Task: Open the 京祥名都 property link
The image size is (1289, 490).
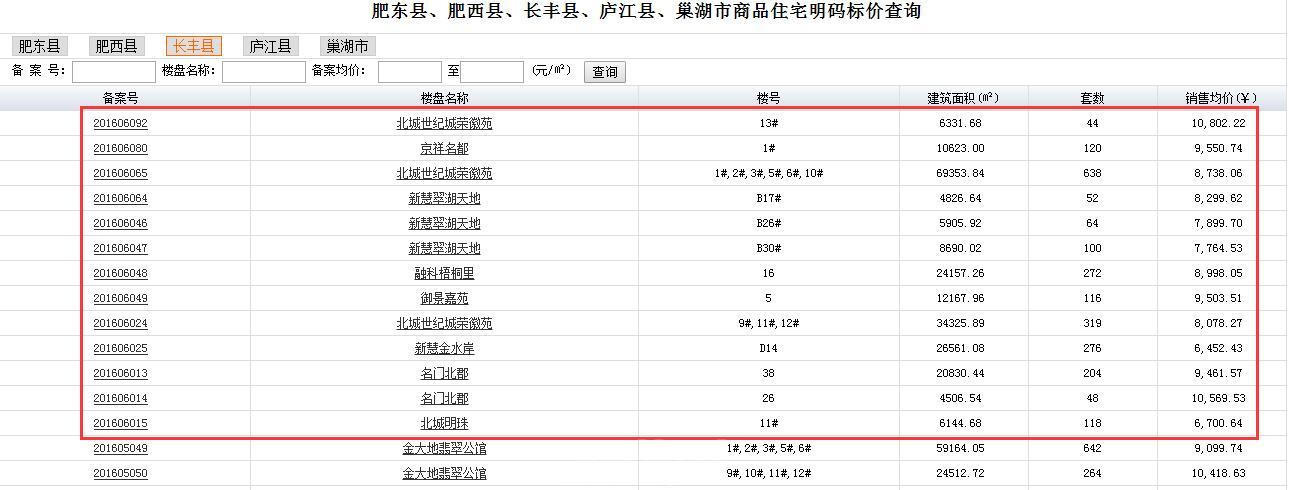Action: (x=444, y=149)
